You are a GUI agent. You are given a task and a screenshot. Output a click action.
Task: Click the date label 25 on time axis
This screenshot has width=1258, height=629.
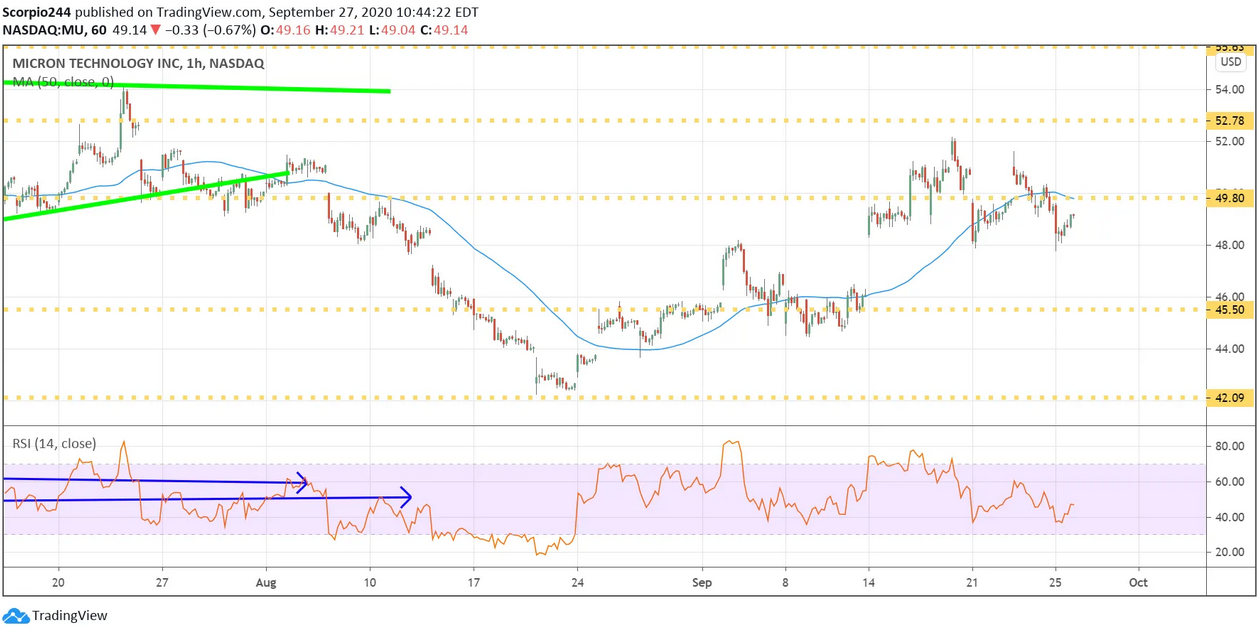point(1055,581)
